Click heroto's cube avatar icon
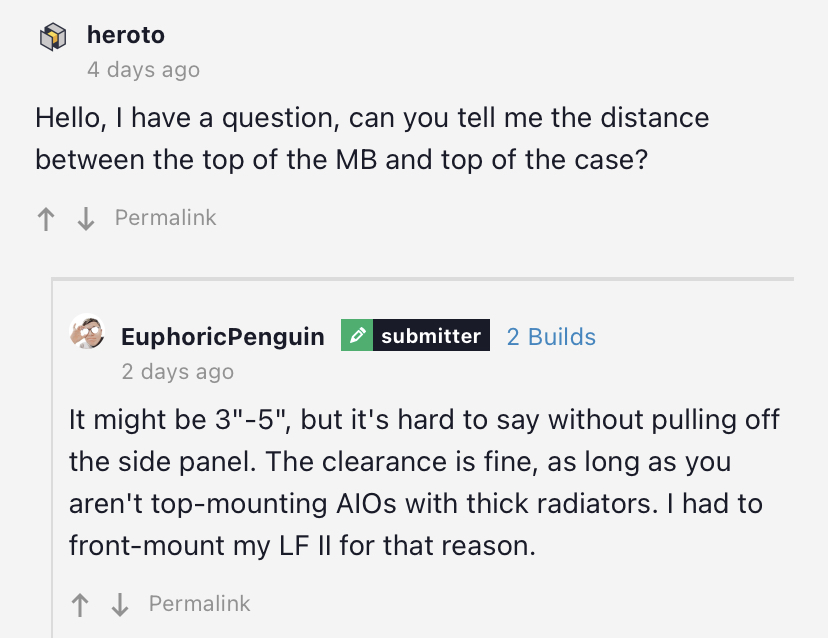This screenshot has width=828, height=638. 52,37
